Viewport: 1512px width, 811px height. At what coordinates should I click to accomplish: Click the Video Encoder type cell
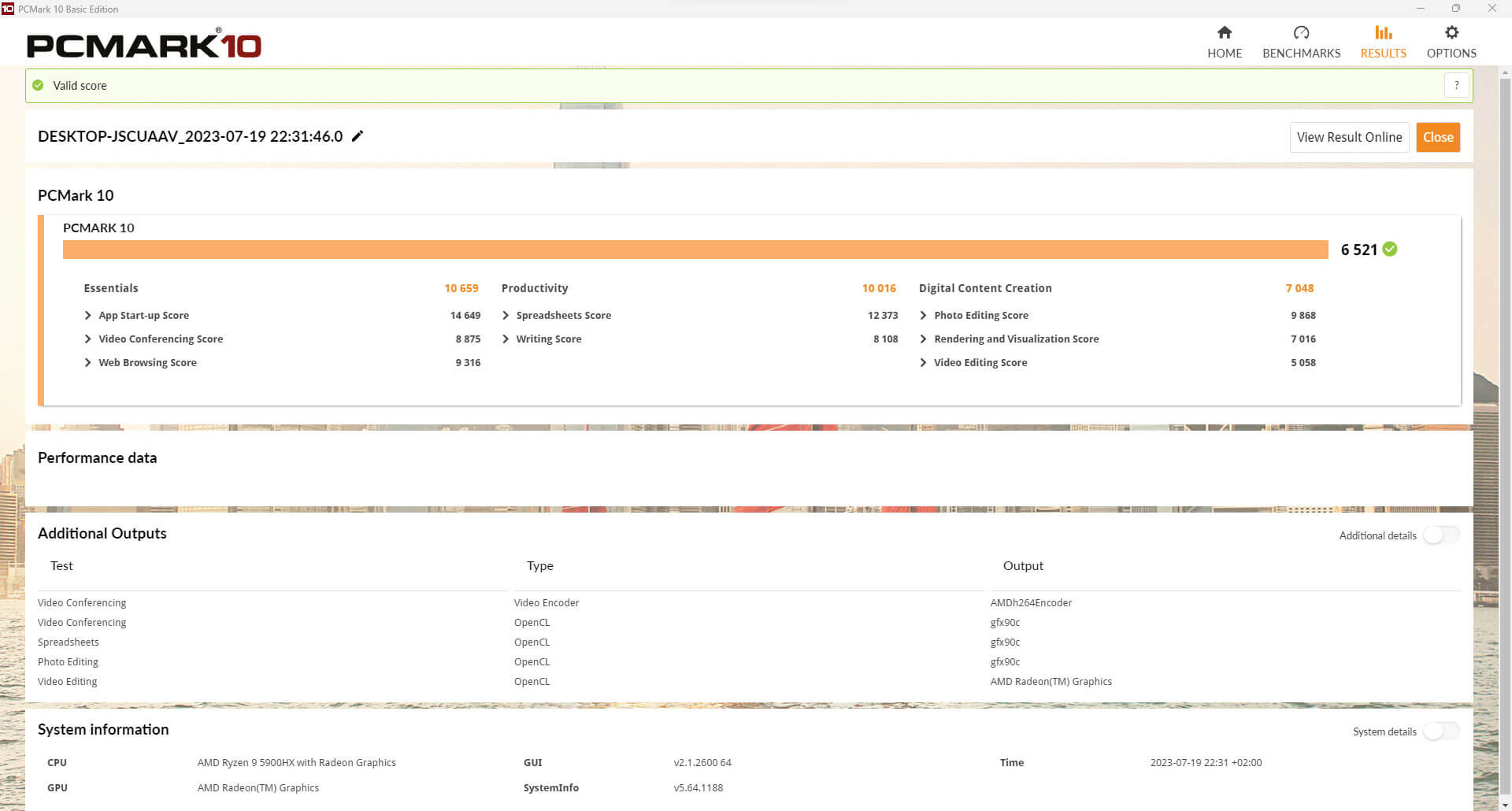pyautogui.click(x=547, y=602)
